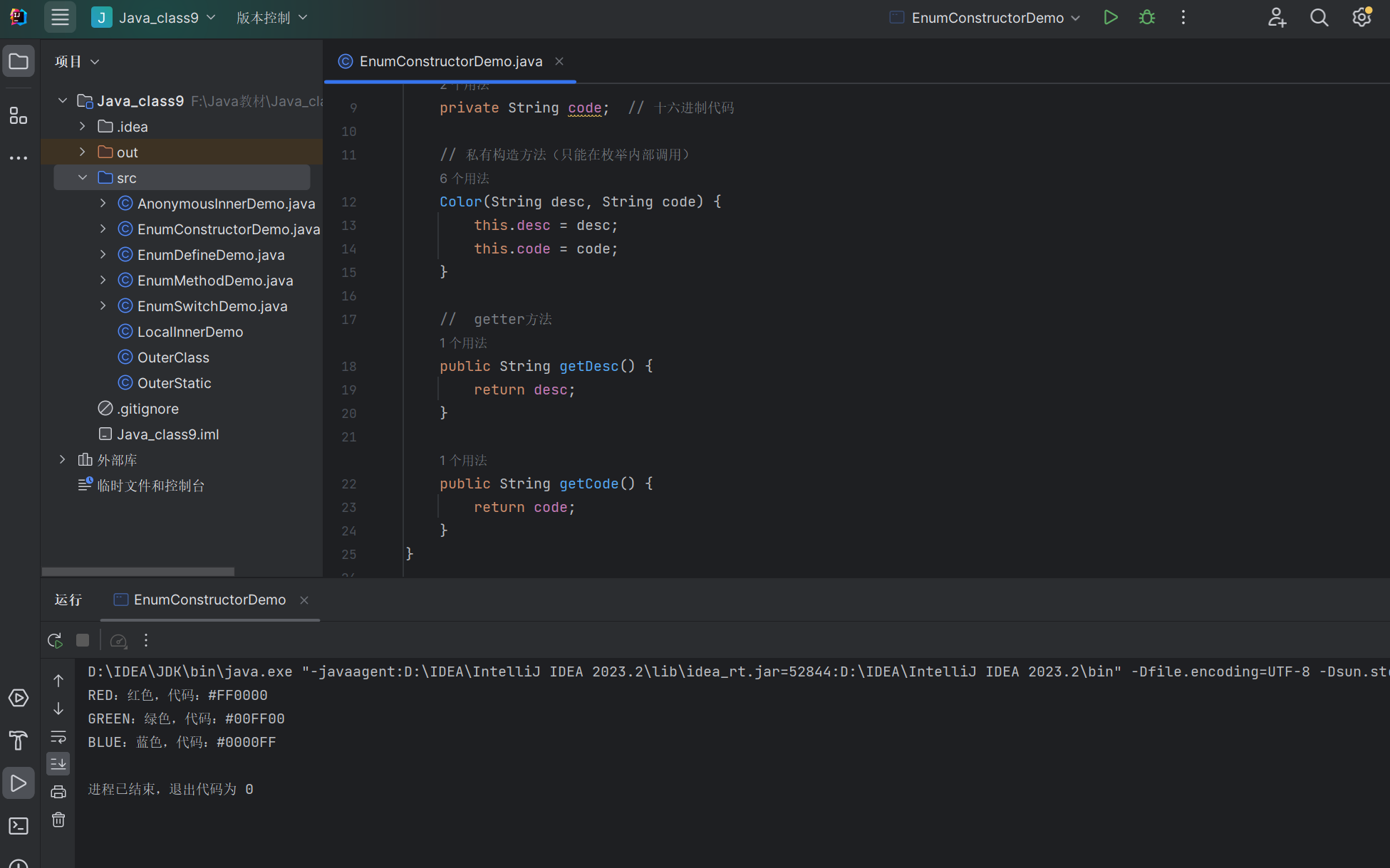Open the 版本控制 menu
Viewport: 1390px width, 868px height.
pyautogui.click(x=271, y=18)
